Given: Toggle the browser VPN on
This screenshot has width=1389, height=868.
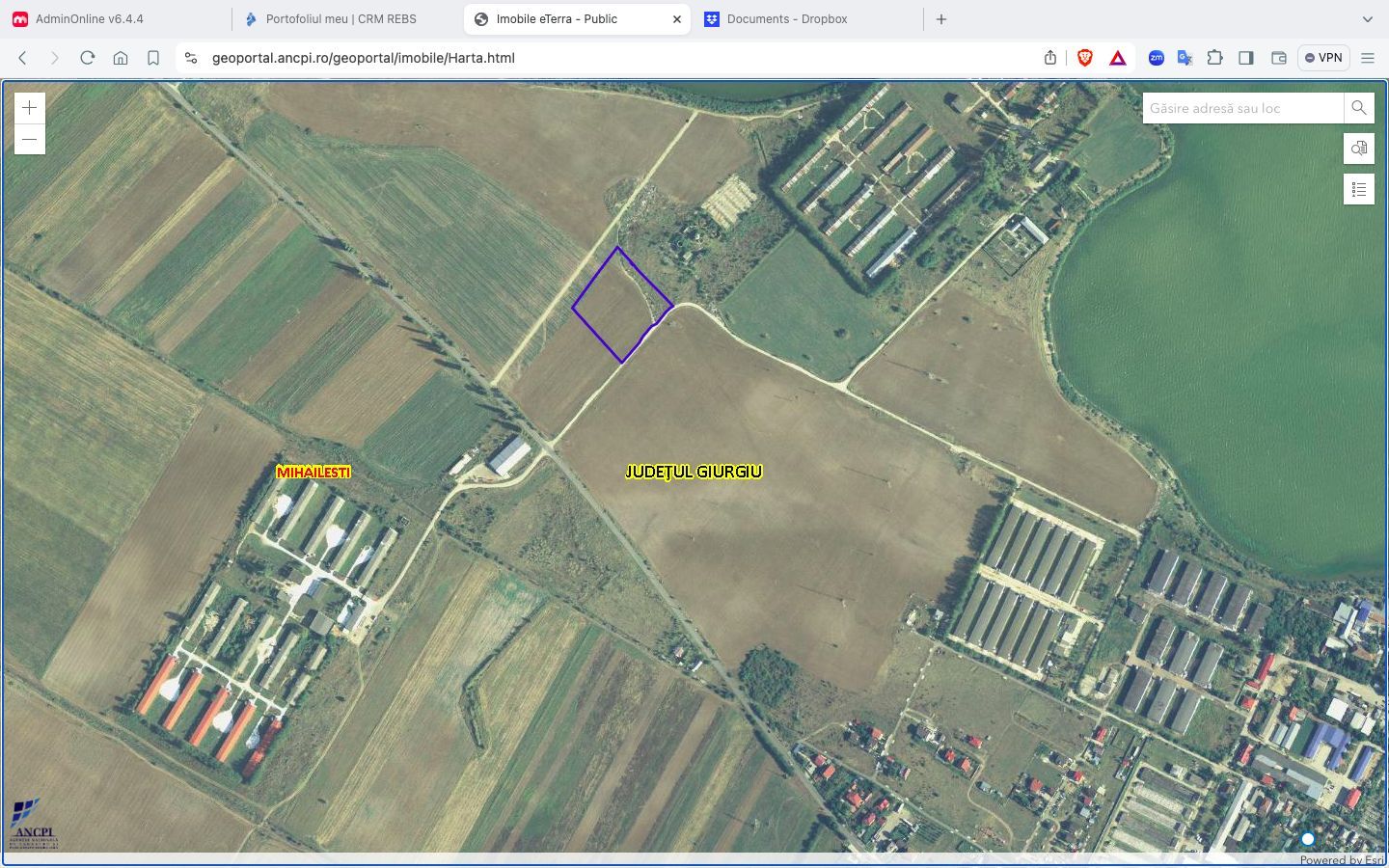Looking at the screenshot, I should pyautogui.click(x=1322, y=57).
